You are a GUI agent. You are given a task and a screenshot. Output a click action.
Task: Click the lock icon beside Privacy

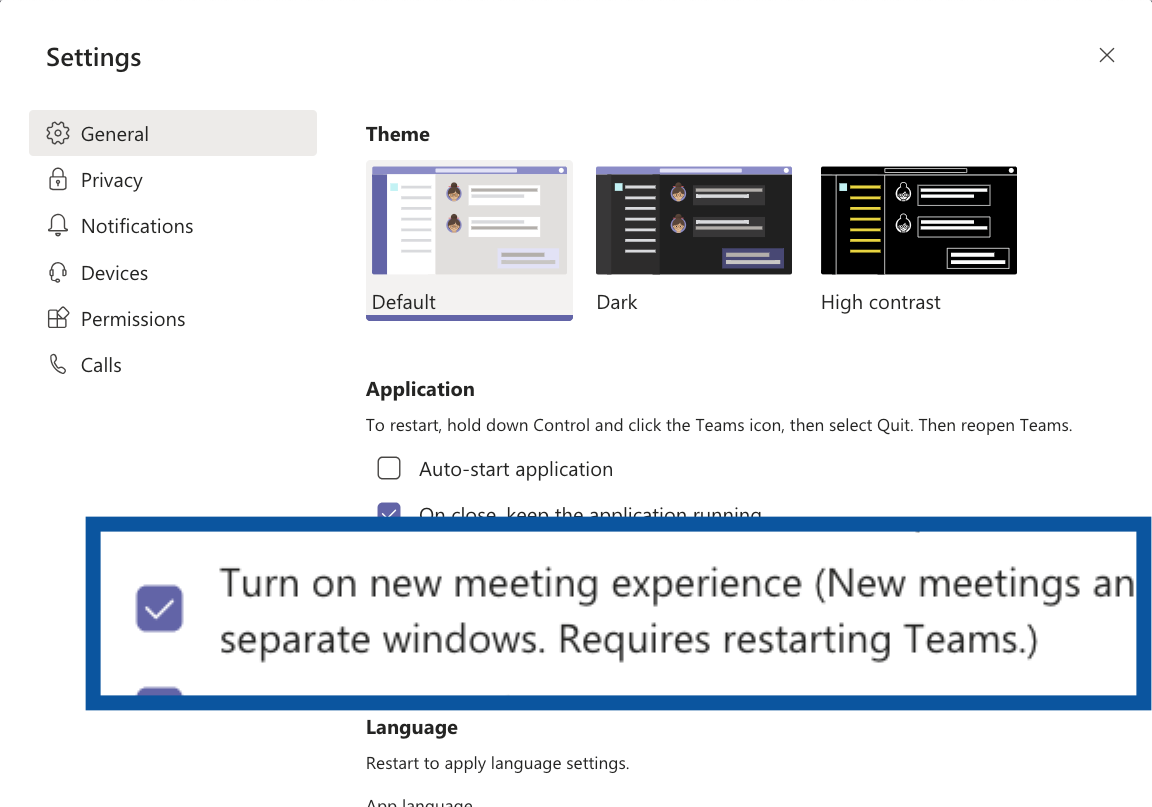click(x=58, y=179)
